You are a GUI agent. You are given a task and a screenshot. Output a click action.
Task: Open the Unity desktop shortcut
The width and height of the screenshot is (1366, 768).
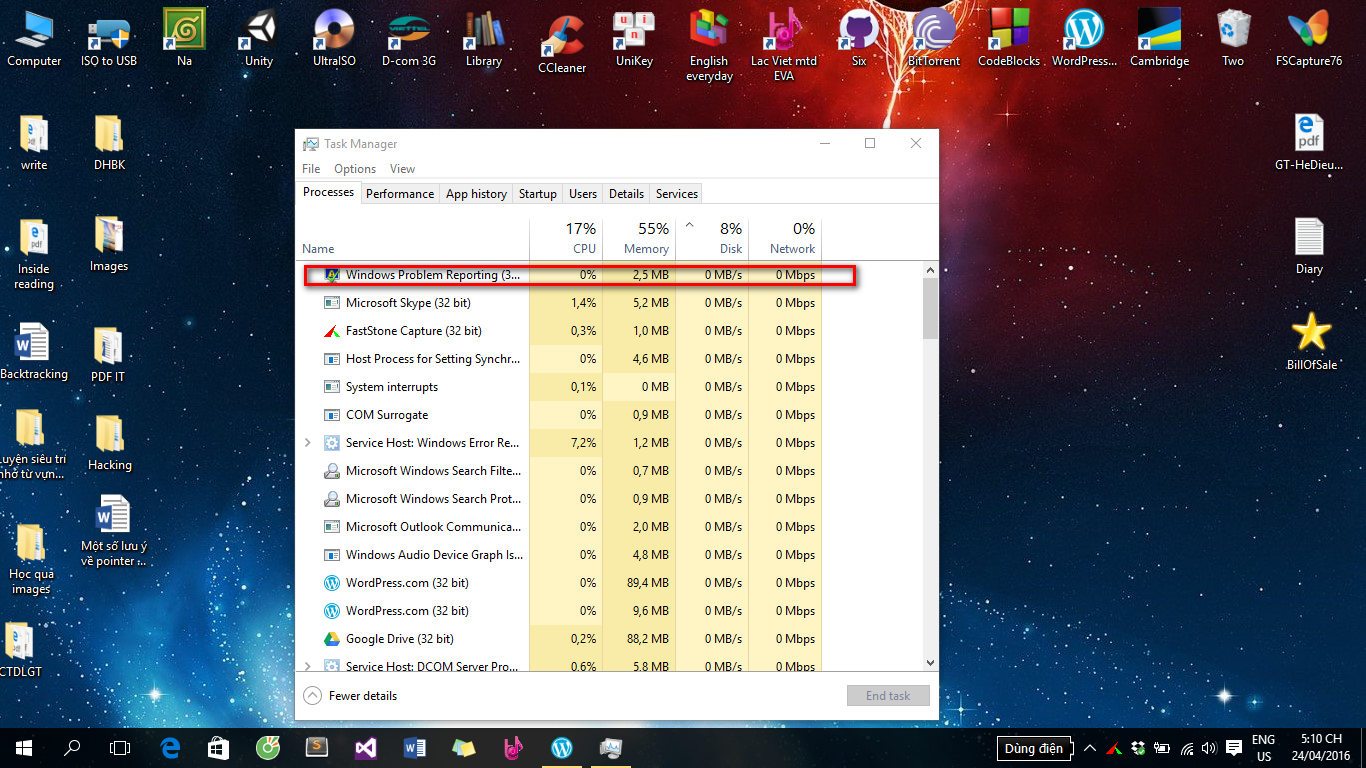tap(258, 38)
